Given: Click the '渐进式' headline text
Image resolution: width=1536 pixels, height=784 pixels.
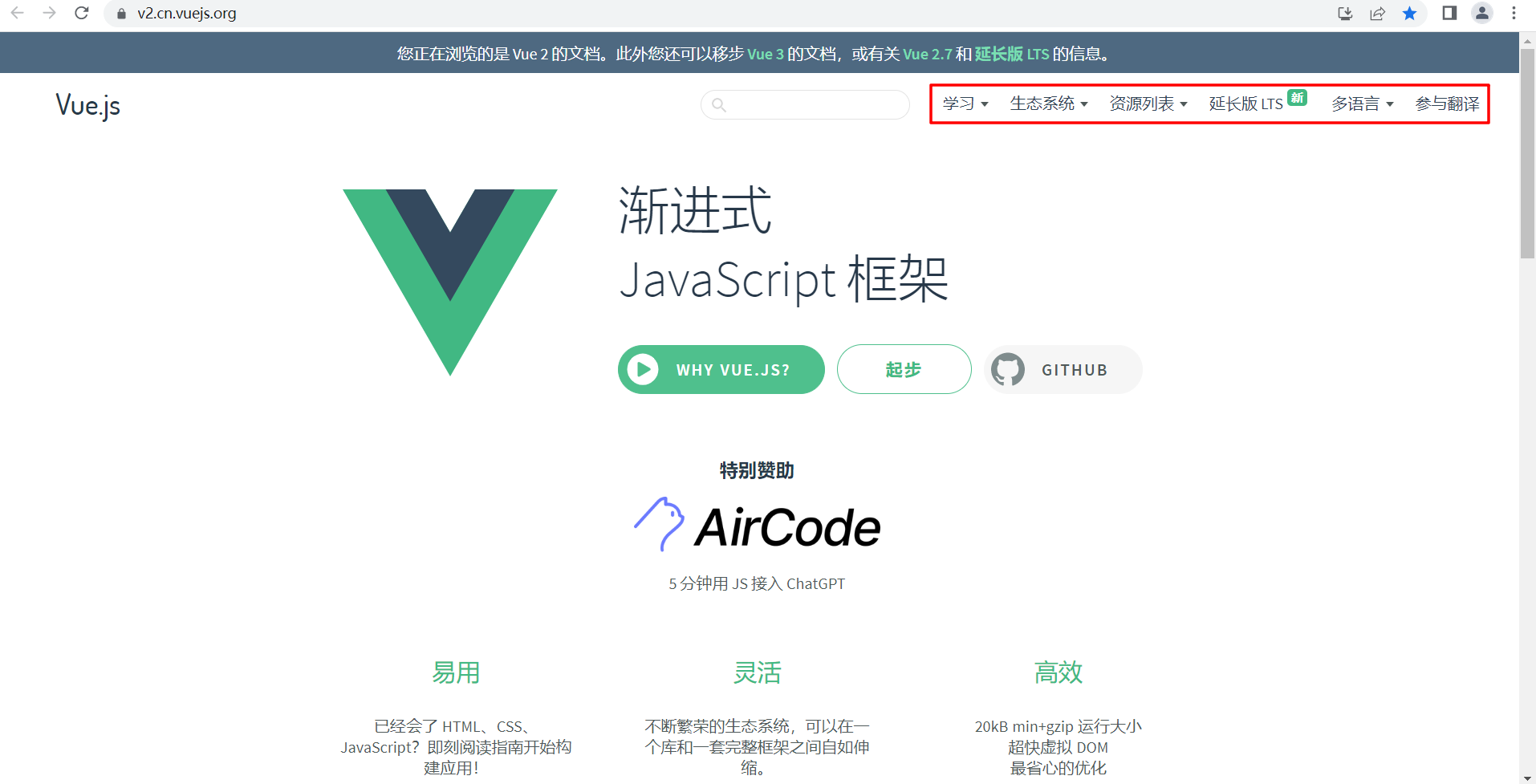Looking at the screenshot, I should (x=695, y=211).
